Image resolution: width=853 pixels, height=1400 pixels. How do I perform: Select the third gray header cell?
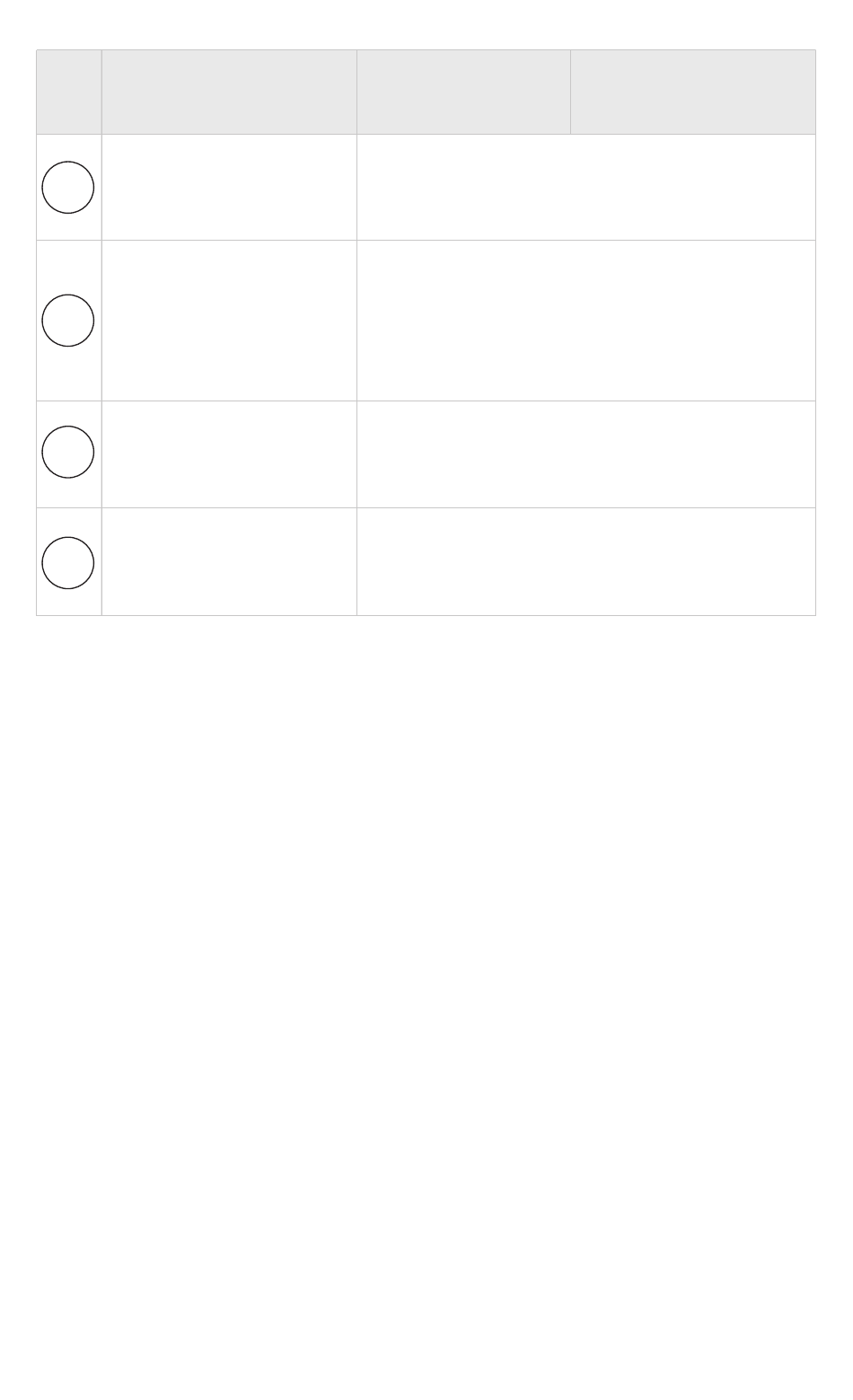[x=463, y=92]
